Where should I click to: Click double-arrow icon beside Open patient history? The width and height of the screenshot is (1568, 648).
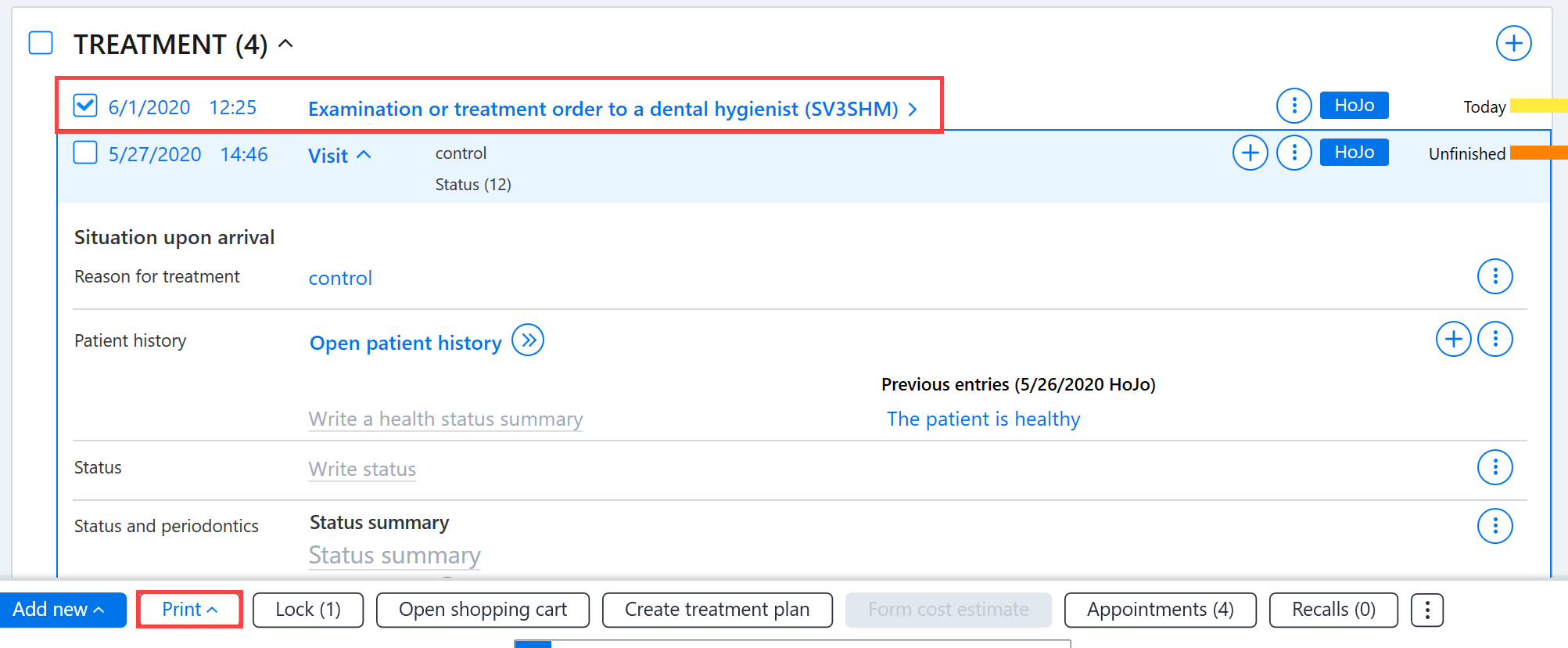click(528, 340)
